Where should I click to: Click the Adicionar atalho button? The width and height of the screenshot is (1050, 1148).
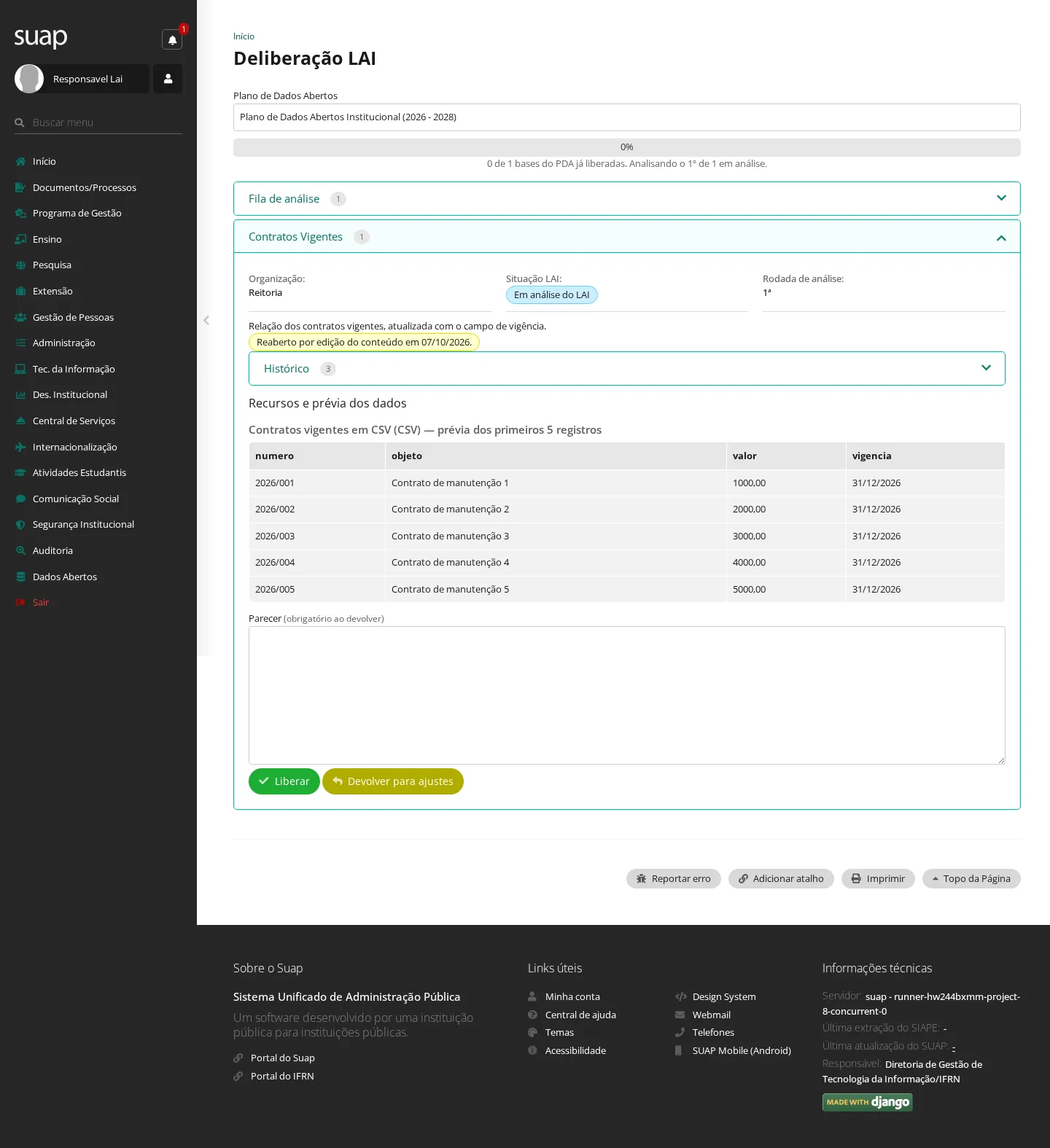781,879
